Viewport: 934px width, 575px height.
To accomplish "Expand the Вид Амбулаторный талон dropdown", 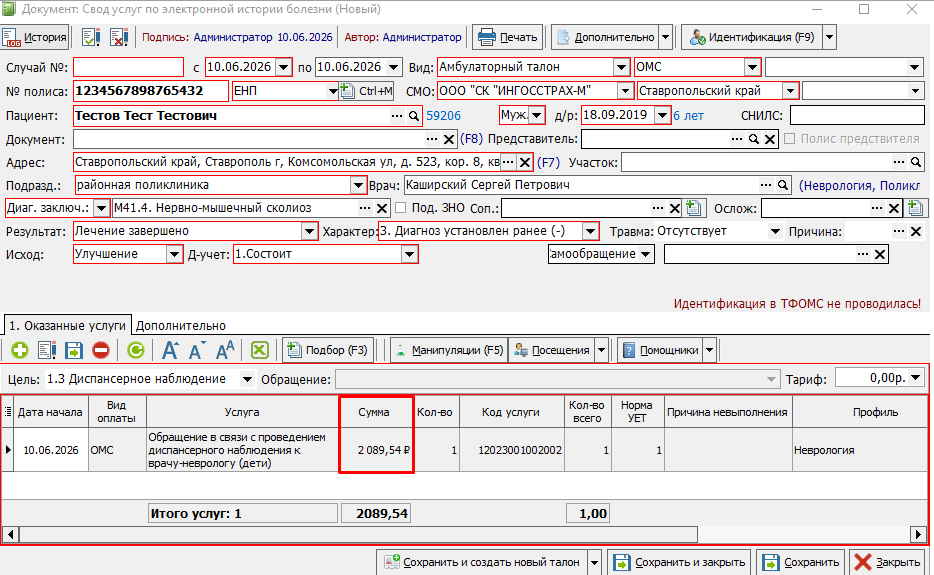I will 621,67.
